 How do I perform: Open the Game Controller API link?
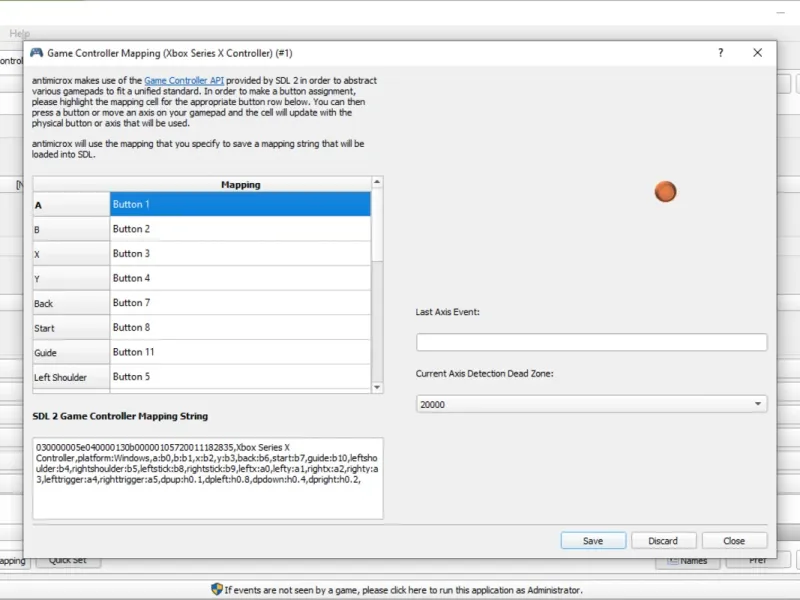click(184, 80)
